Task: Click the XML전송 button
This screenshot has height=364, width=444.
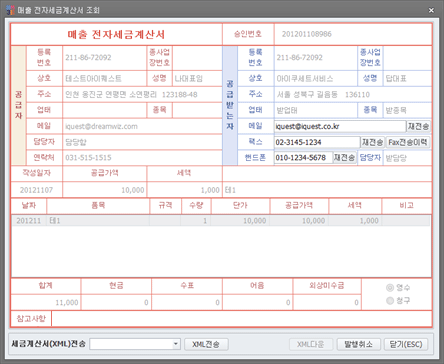Action: (206, 344)
